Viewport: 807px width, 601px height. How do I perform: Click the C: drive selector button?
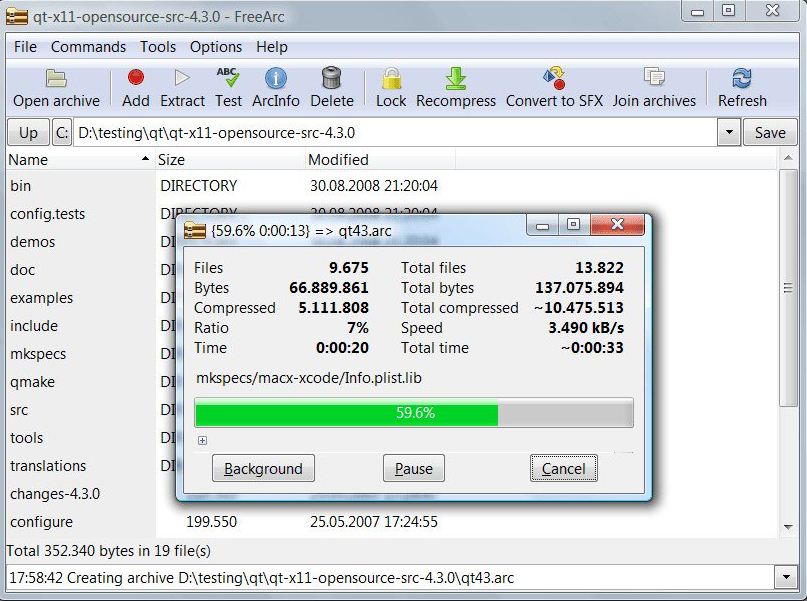point(62,133)
